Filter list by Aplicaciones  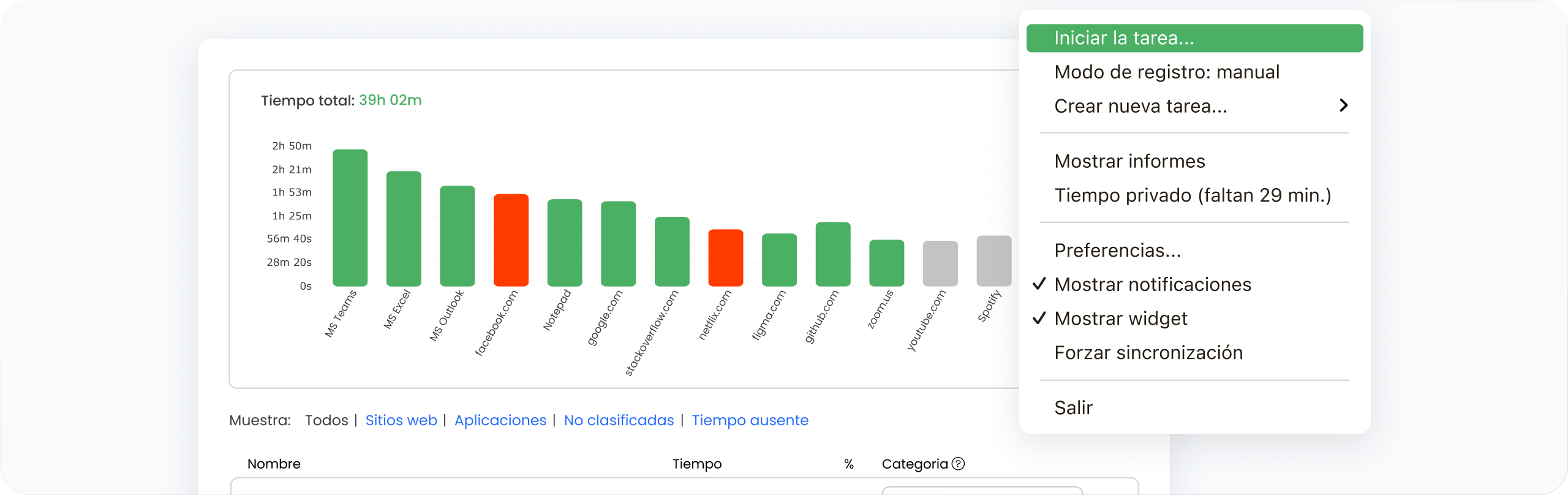point(500,420)
